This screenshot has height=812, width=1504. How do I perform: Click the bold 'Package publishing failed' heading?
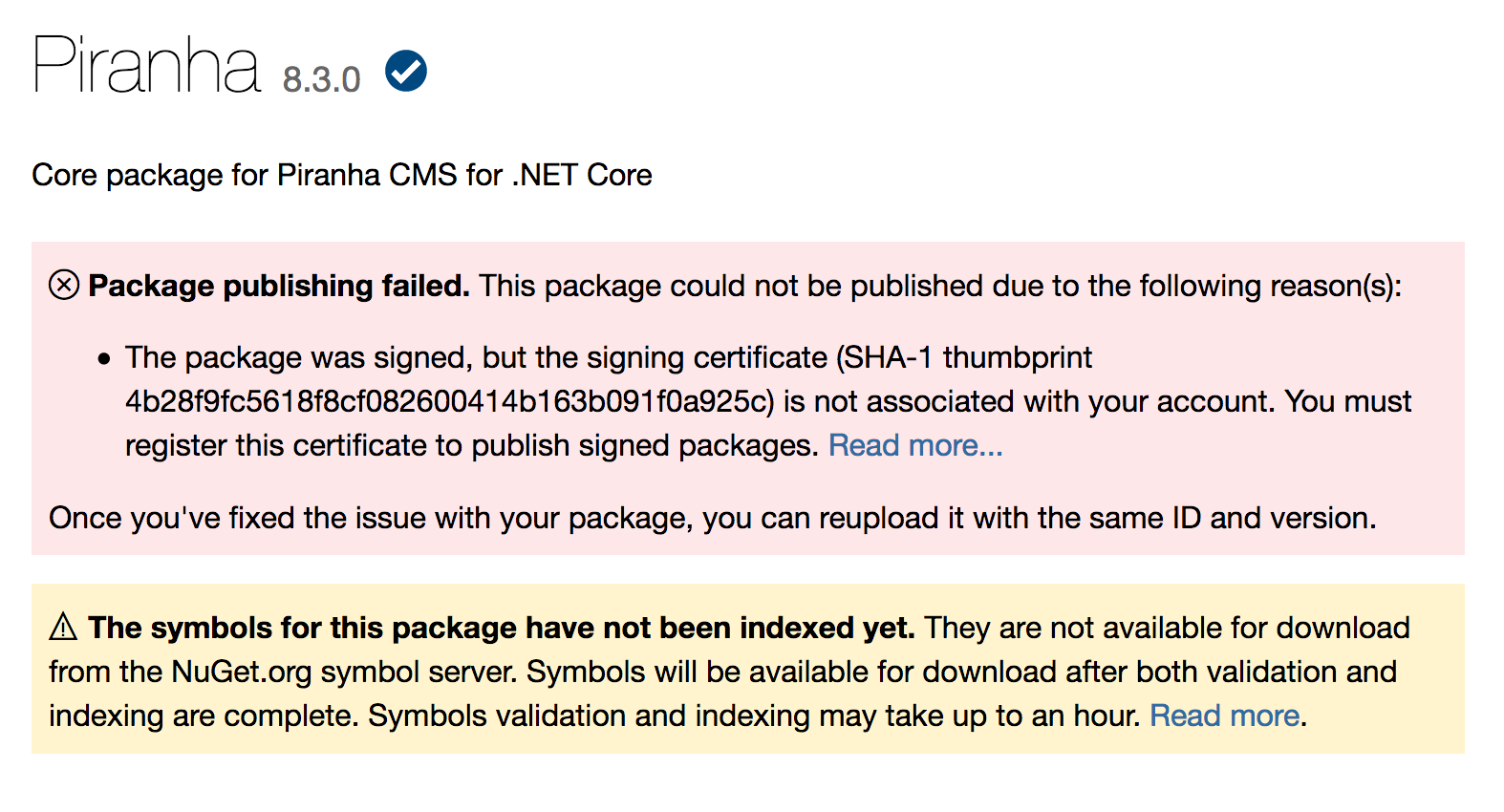pyautogui.click(x=277, y=285)
